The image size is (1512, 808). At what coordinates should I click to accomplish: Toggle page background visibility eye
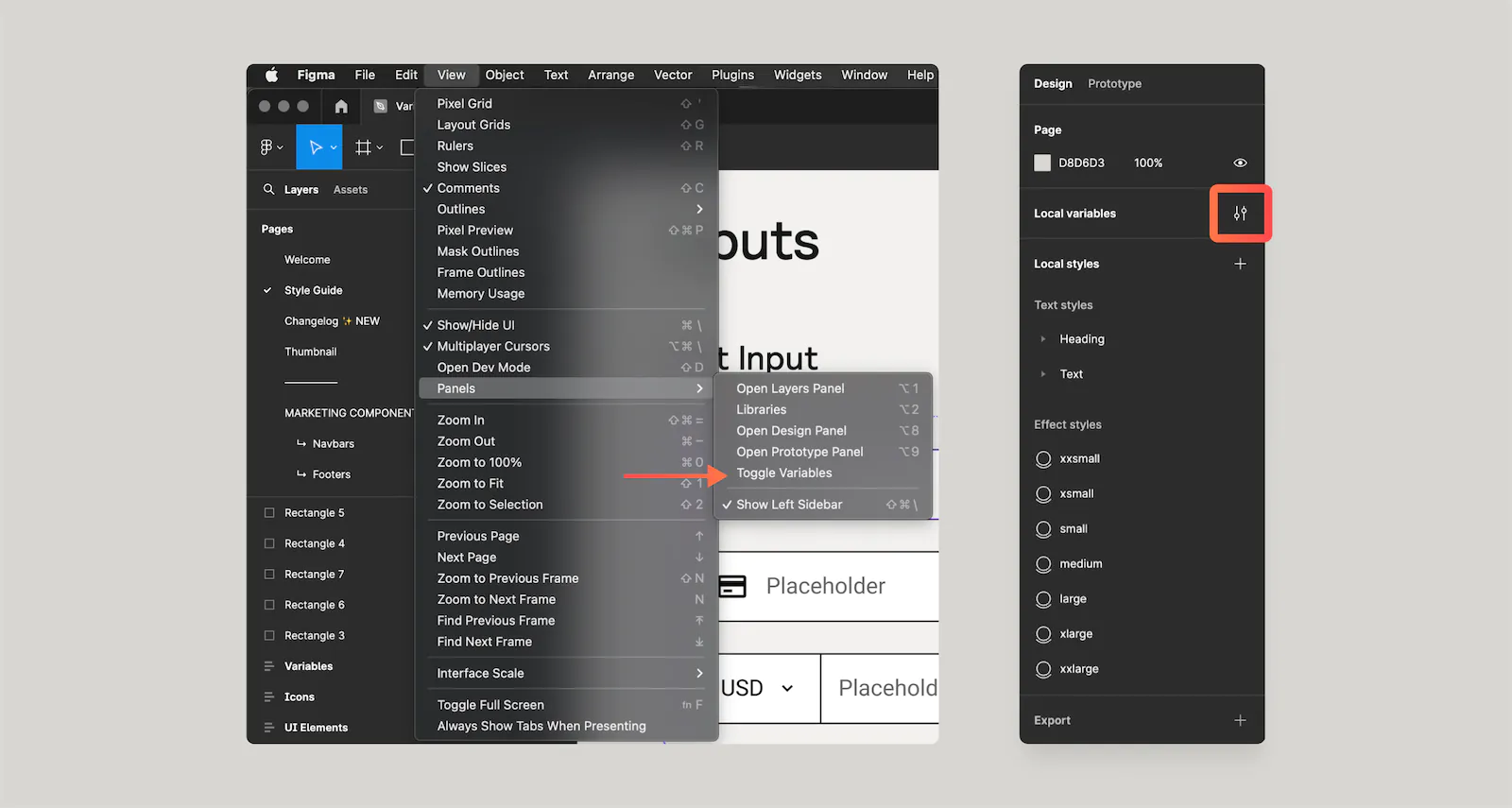pyautogui.click(x=1240, y=163)
